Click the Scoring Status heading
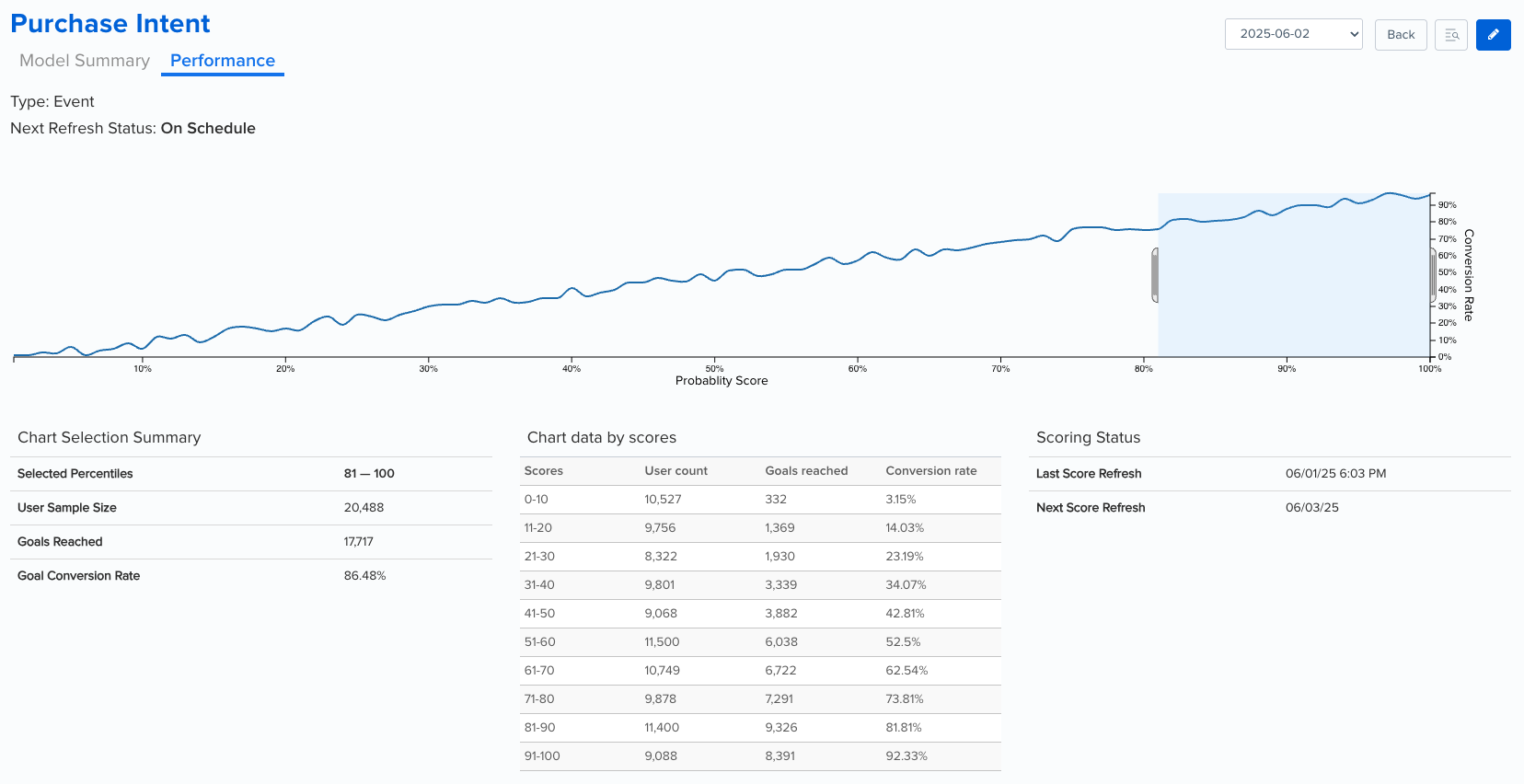 (1089, 438)
